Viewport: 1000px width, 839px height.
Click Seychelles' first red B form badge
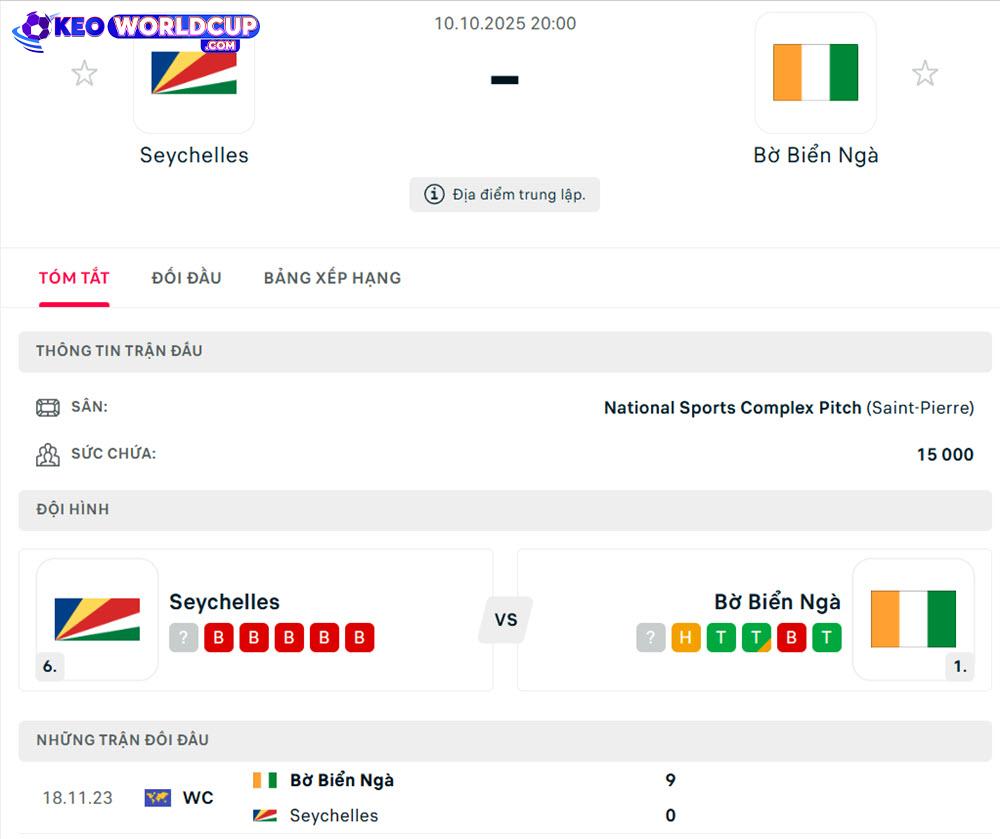[x=219, y=638]
